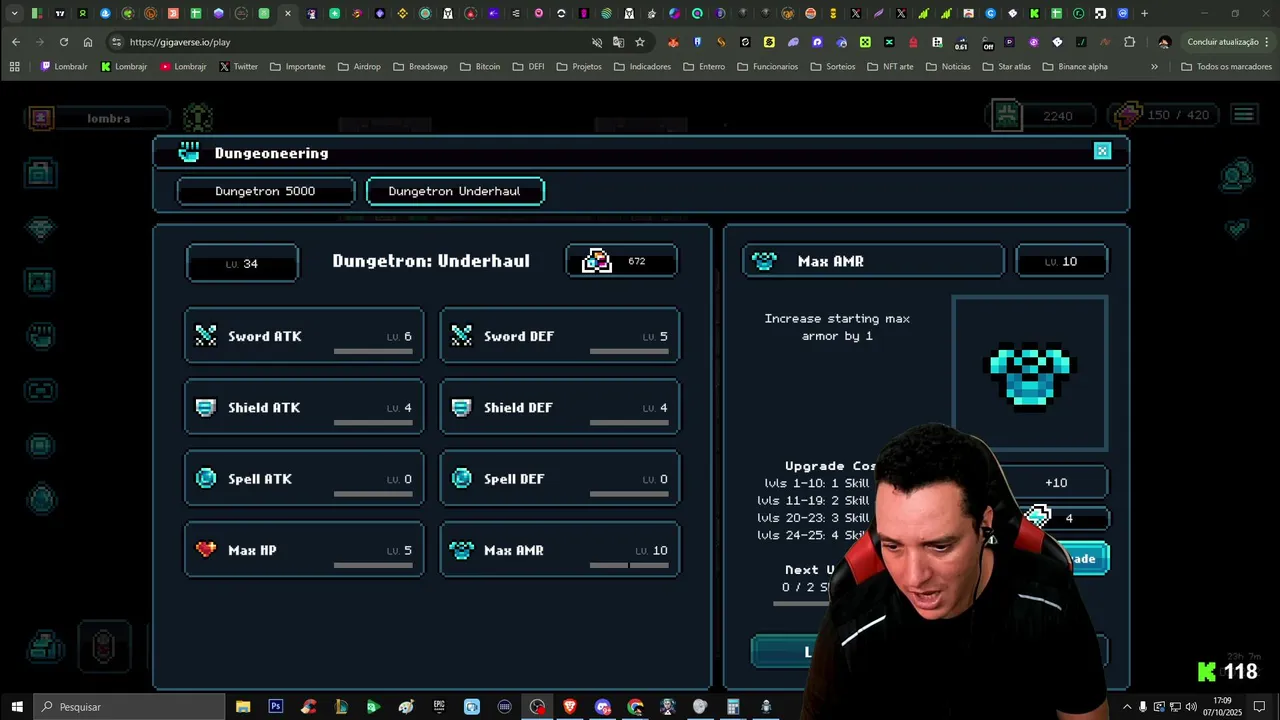1280x720 pixels.
Task: Select the Max HP skill
Action: (304, 550)
